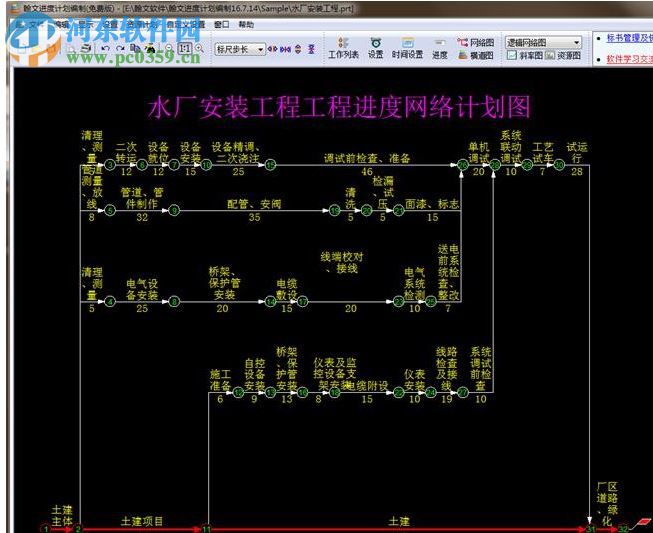This screenshot has width=653, height=533.
Task: Select network node 11 on red path
Action: coord(207,529)
